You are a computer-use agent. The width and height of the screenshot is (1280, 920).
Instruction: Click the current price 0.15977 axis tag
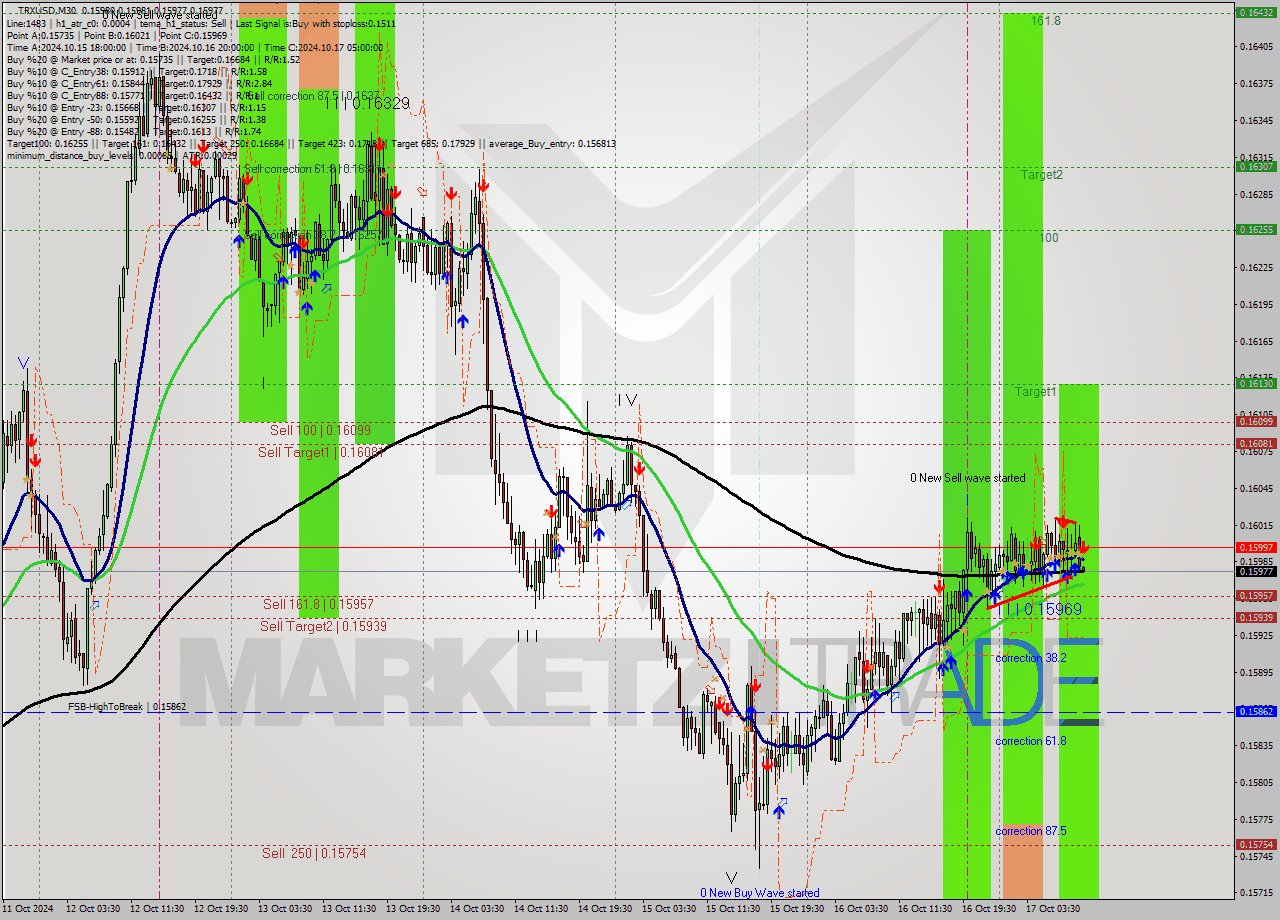(1256, 571)
